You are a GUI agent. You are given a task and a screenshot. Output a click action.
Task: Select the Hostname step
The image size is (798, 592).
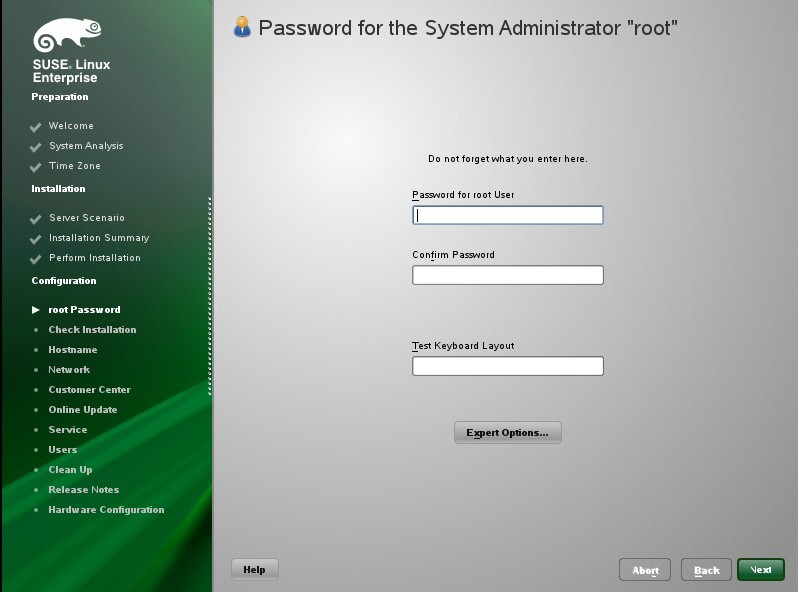click(x=73, y=350)
